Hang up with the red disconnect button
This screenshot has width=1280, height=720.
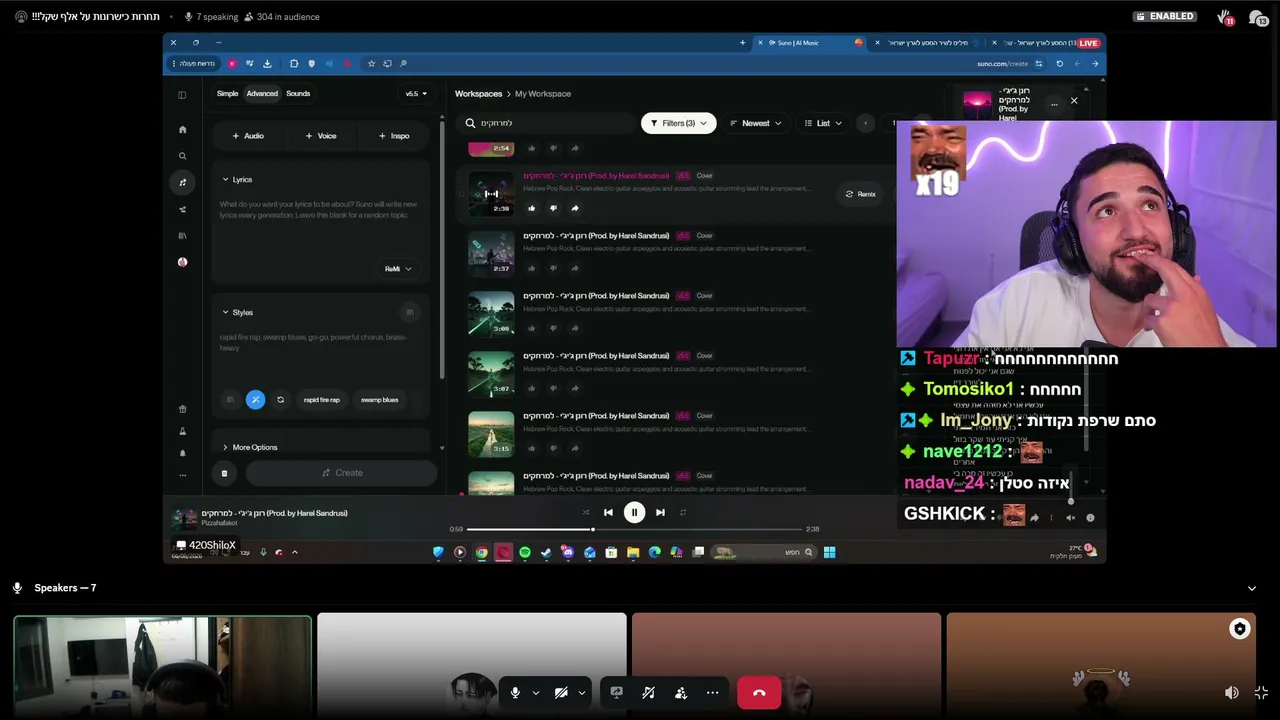[759, 692]
